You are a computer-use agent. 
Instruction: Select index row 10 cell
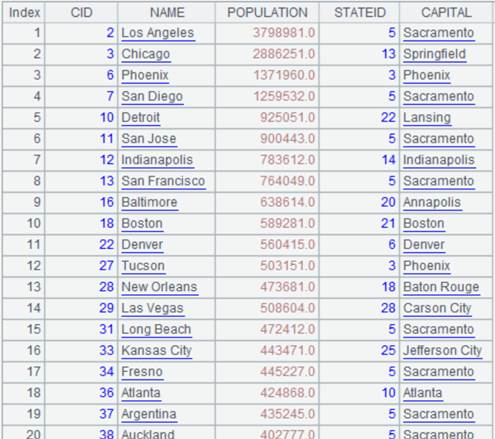[24, 223]
